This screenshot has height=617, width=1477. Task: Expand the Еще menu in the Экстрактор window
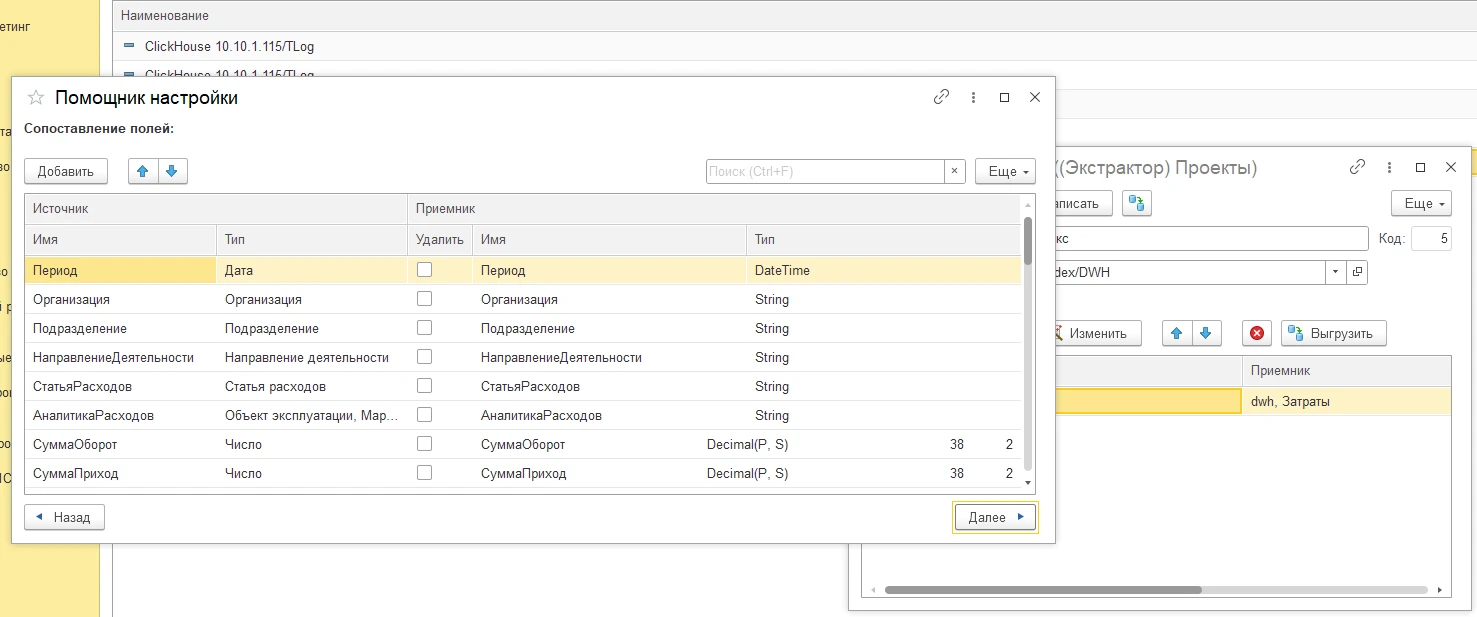tap(1421, 203)
